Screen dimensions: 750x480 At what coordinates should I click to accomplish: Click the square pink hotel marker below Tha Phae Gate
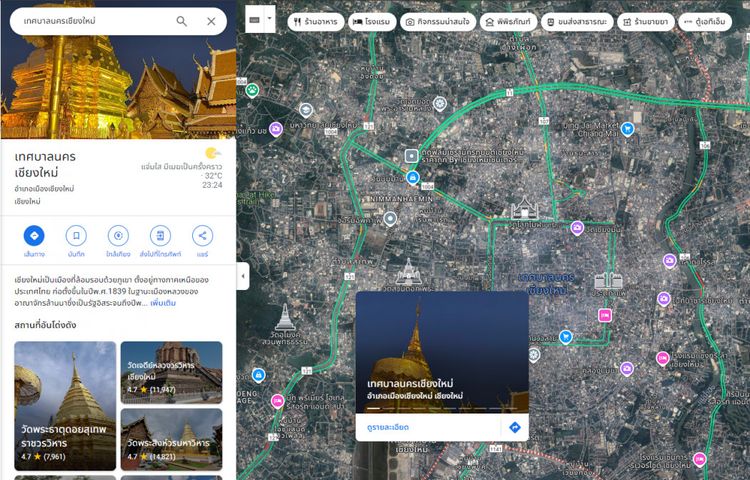point(605,315)
